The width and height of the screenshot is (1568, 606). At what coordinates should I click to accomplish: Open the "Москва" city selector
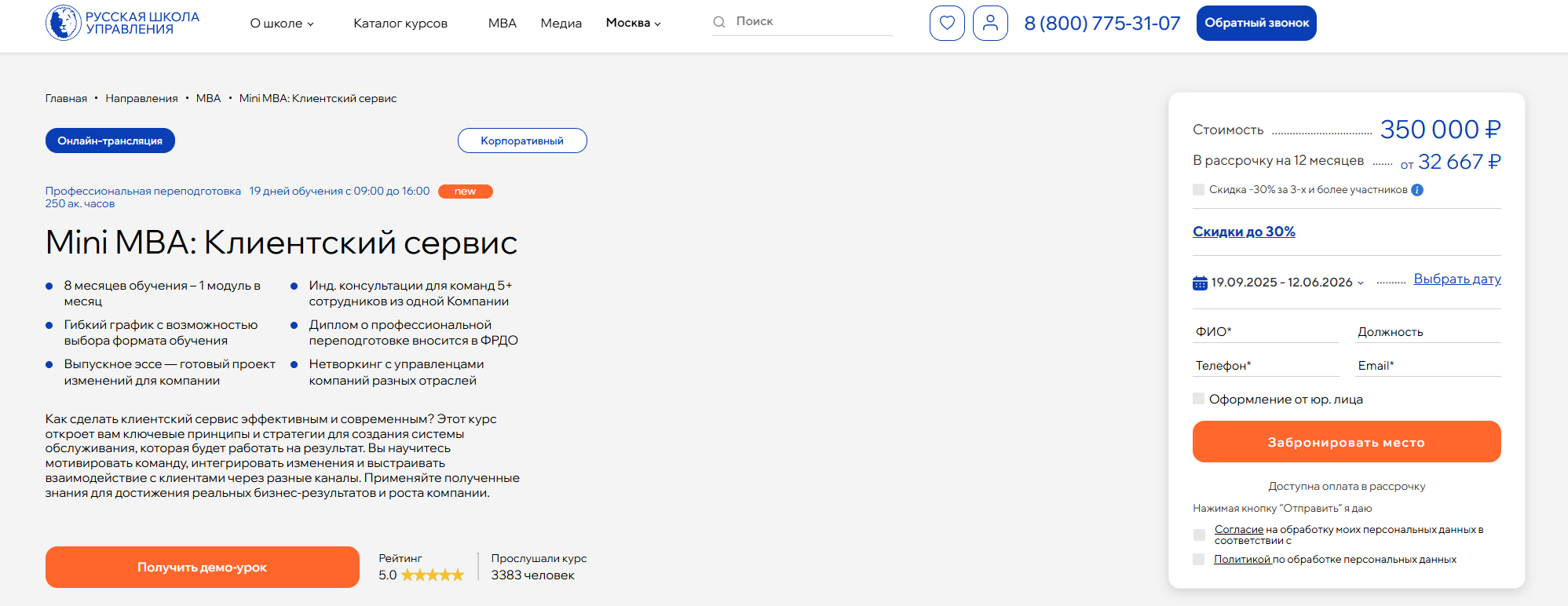pyautogui.click(x=634, y=23)
